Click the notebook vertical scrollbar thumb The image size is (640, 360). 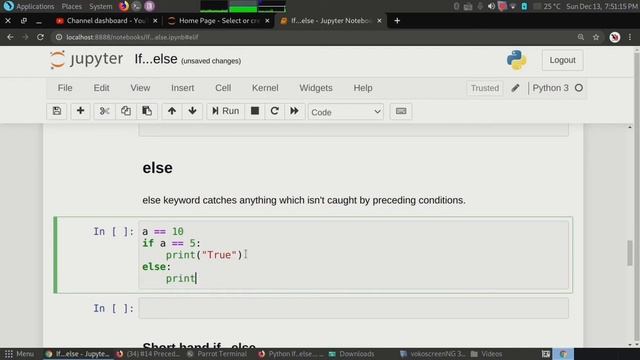coord(630,253)
